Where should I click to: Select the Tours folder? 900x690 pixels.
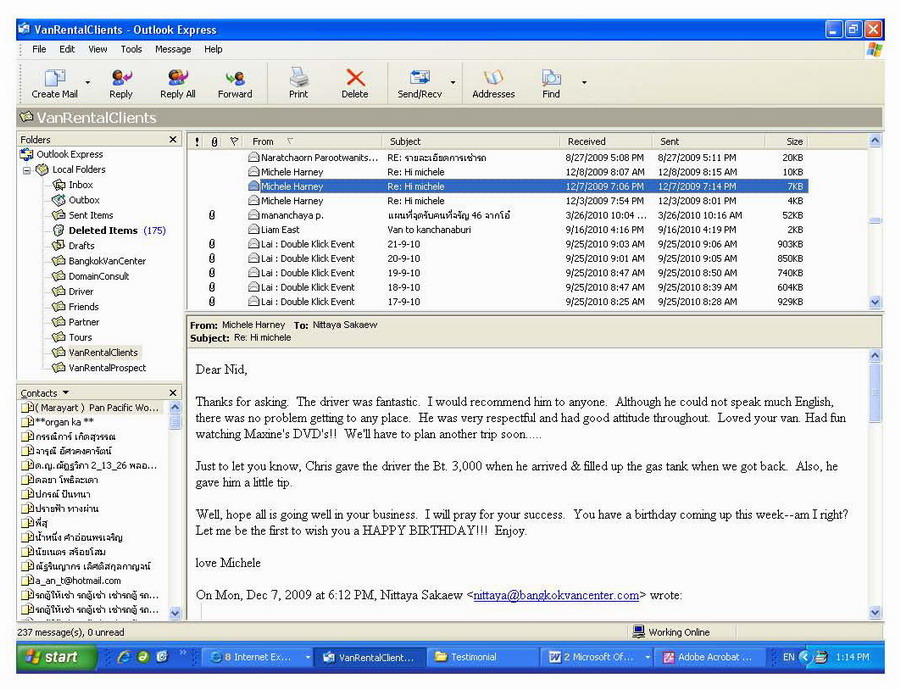click(72, 338)
